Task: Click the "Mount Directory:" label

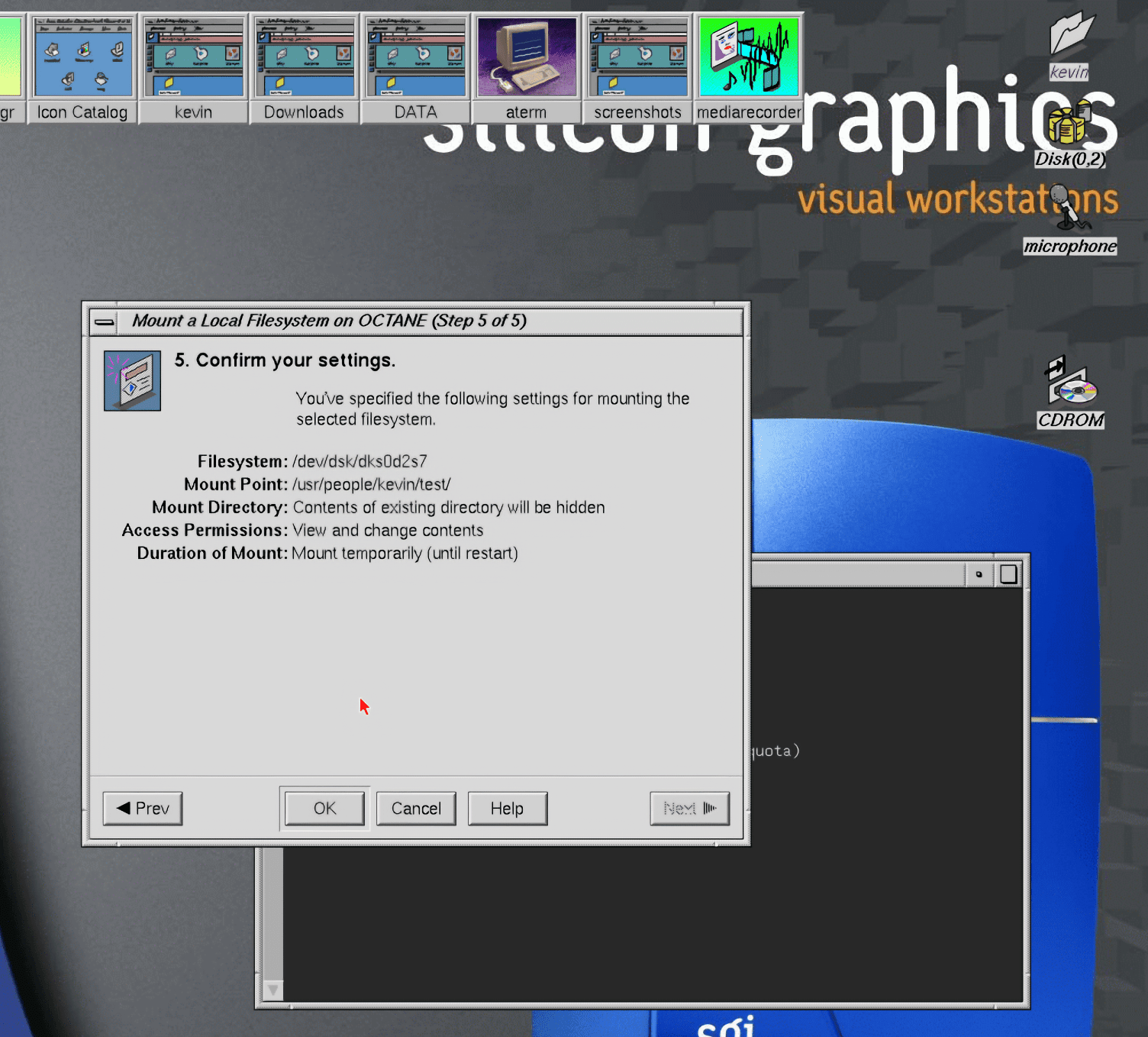Action: (x=220, y=507)
